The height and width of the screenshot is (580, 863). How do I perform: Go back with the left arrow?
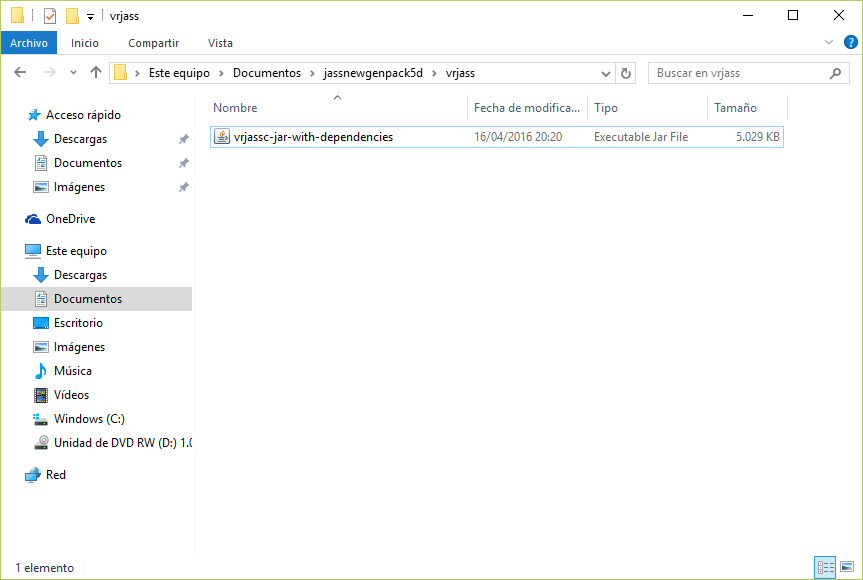tap(20, 73)
